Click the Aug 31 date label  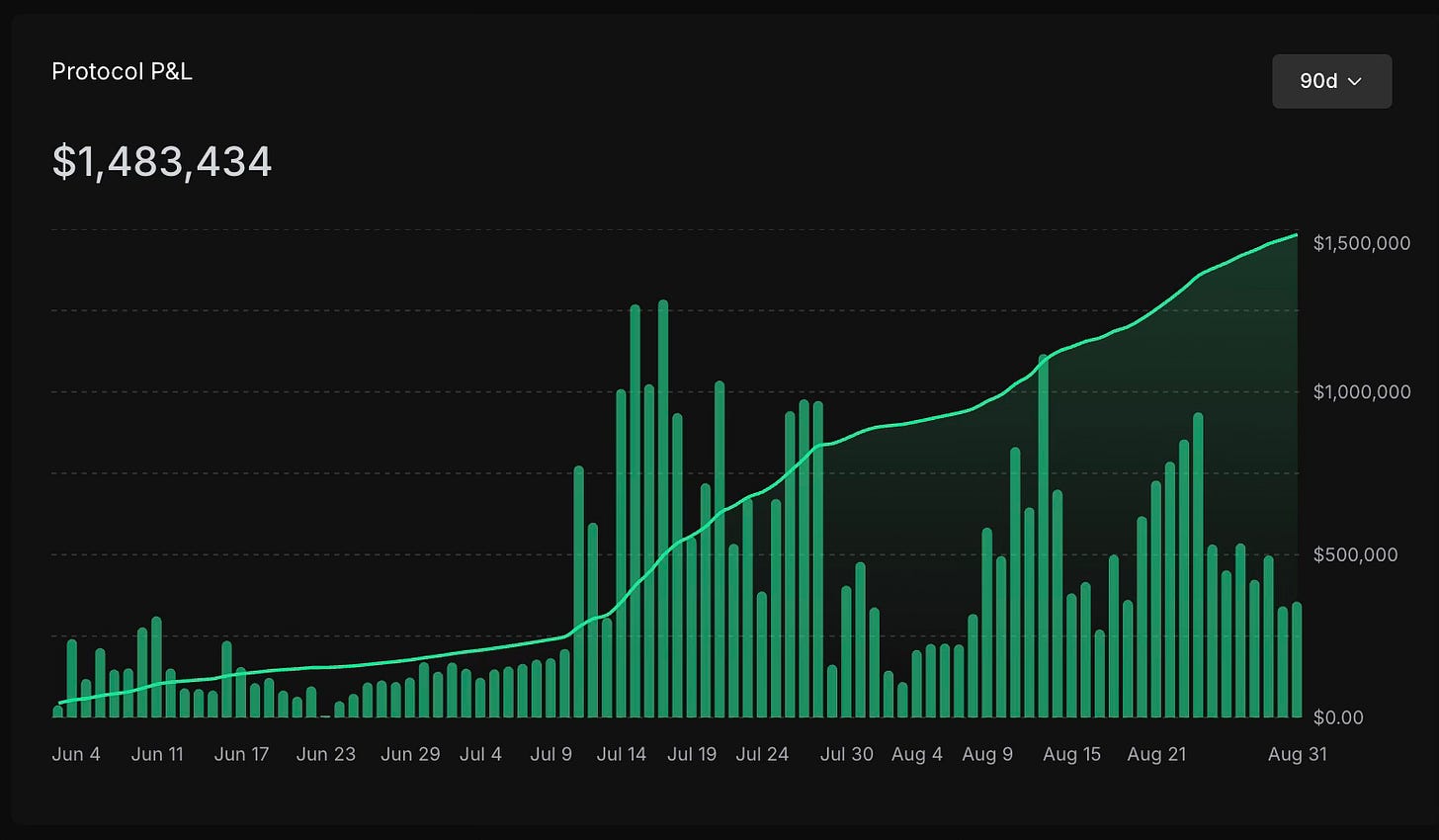tap(1298, 754)
